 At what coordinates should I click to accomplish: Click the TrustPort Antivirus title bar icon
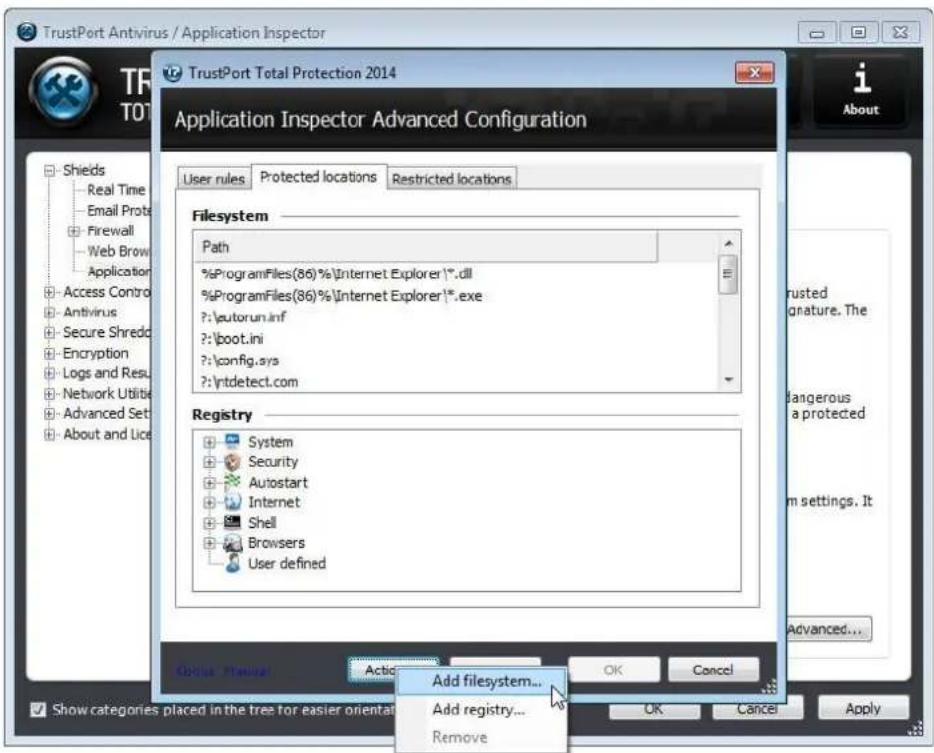(27, 32)
